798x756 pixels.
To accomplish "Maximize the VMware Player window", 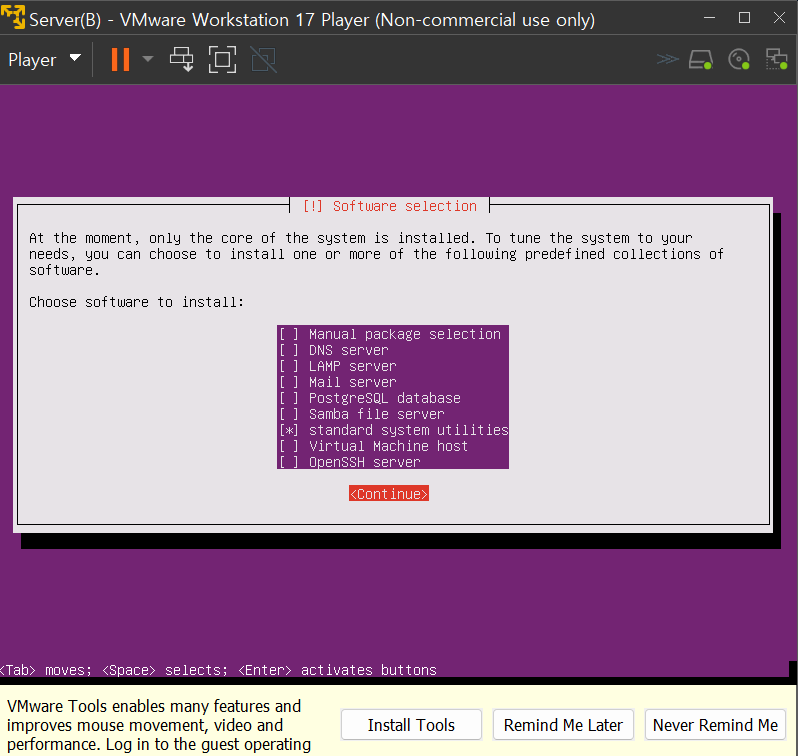I will point(744,18).
